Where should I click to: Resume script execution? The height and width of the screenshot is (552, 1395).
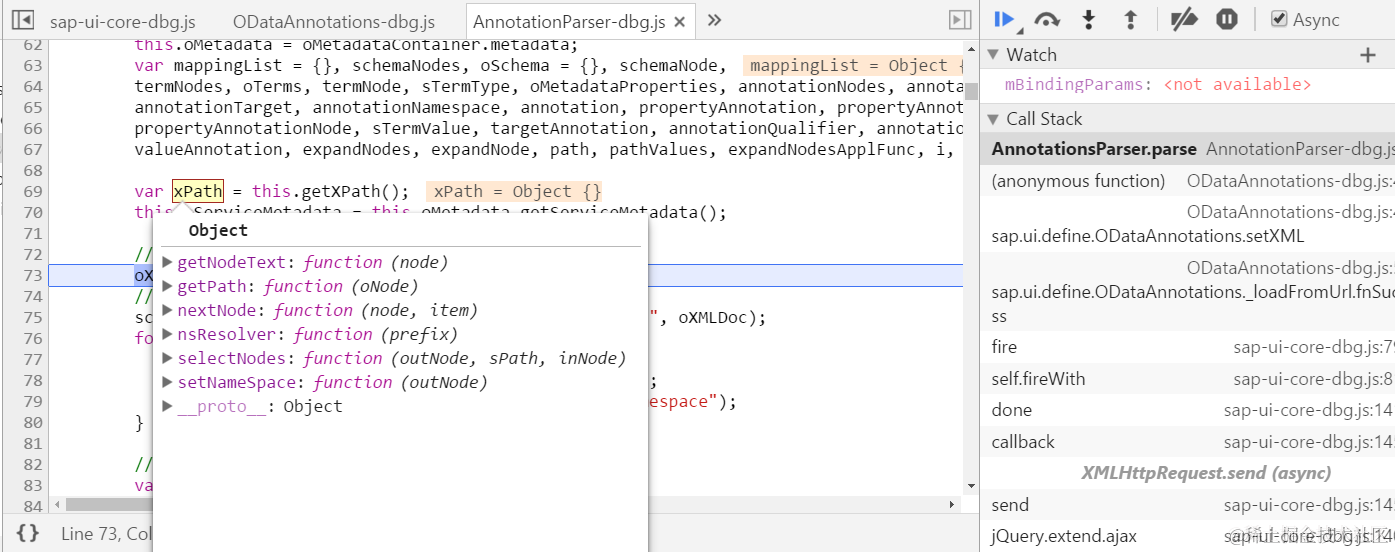pos(1006,19)
